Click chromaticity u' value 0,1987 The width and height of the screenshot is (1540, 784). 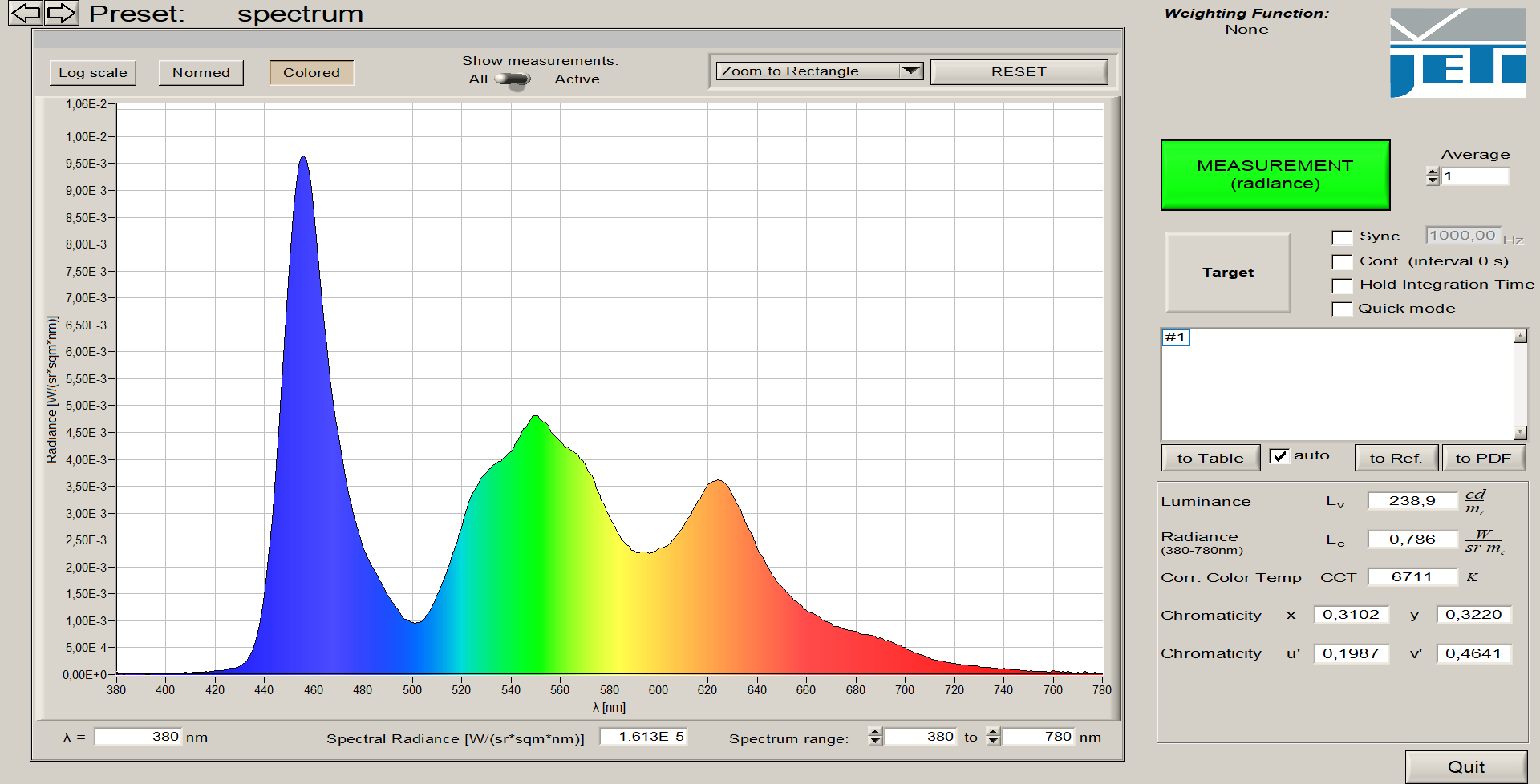1352,653
